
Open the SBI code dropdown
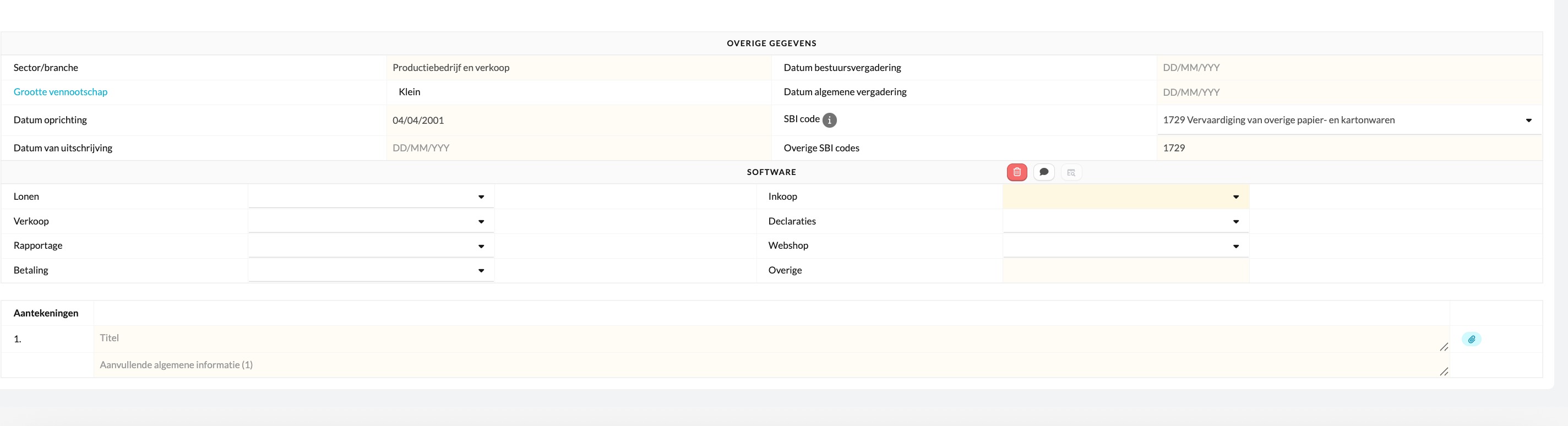pos(1348,121)
